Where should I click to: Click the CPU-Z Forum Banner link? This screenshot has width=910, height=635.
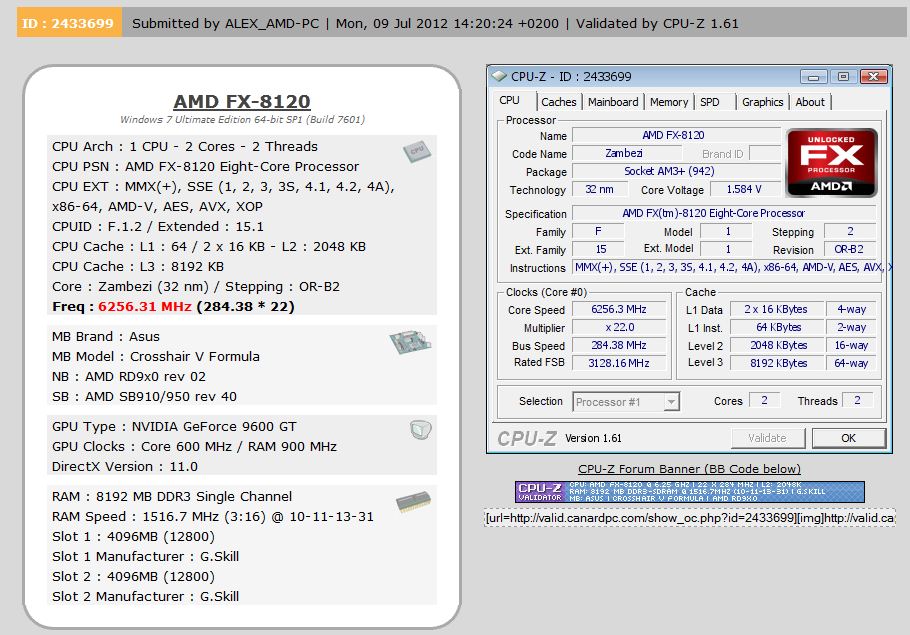click(689, 469)
